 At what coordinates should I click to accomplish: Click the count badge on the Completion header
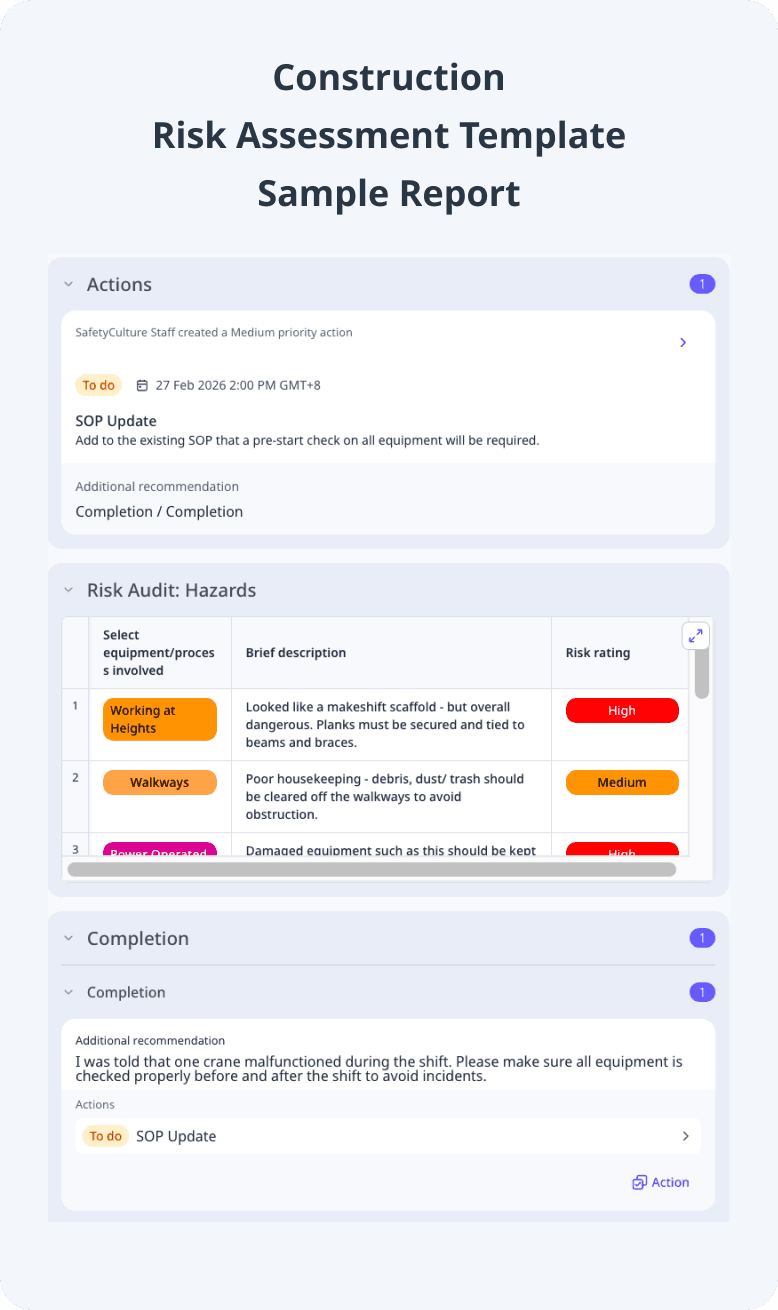tap(702, 938)
